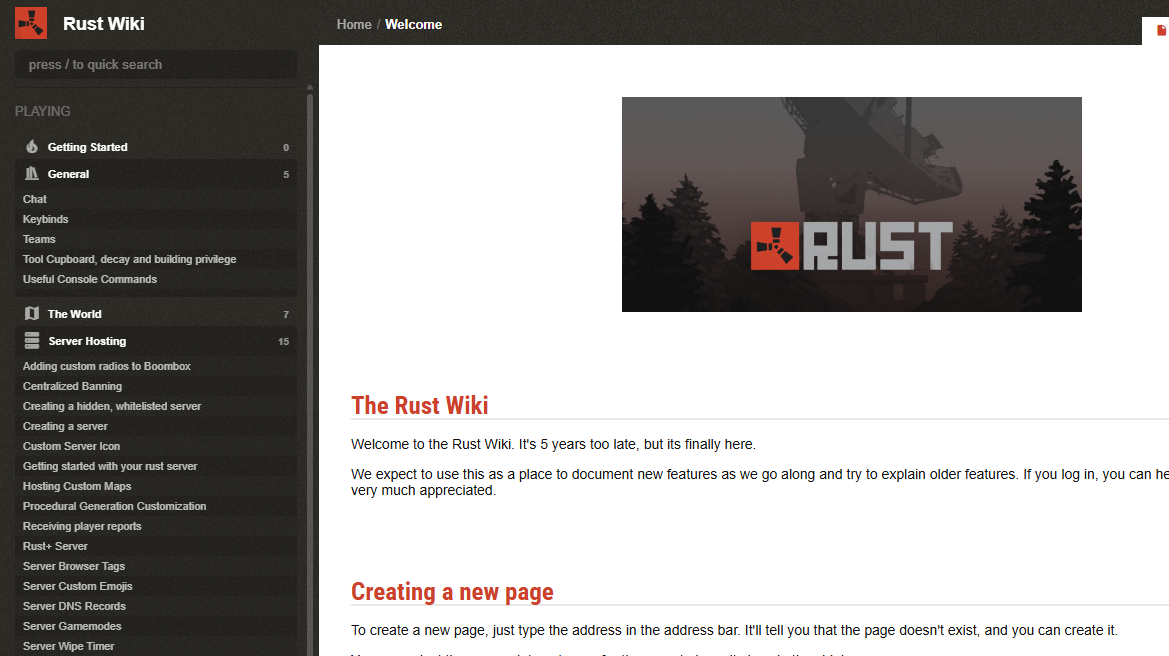Open the Chat page

click(x=34, y=199)
